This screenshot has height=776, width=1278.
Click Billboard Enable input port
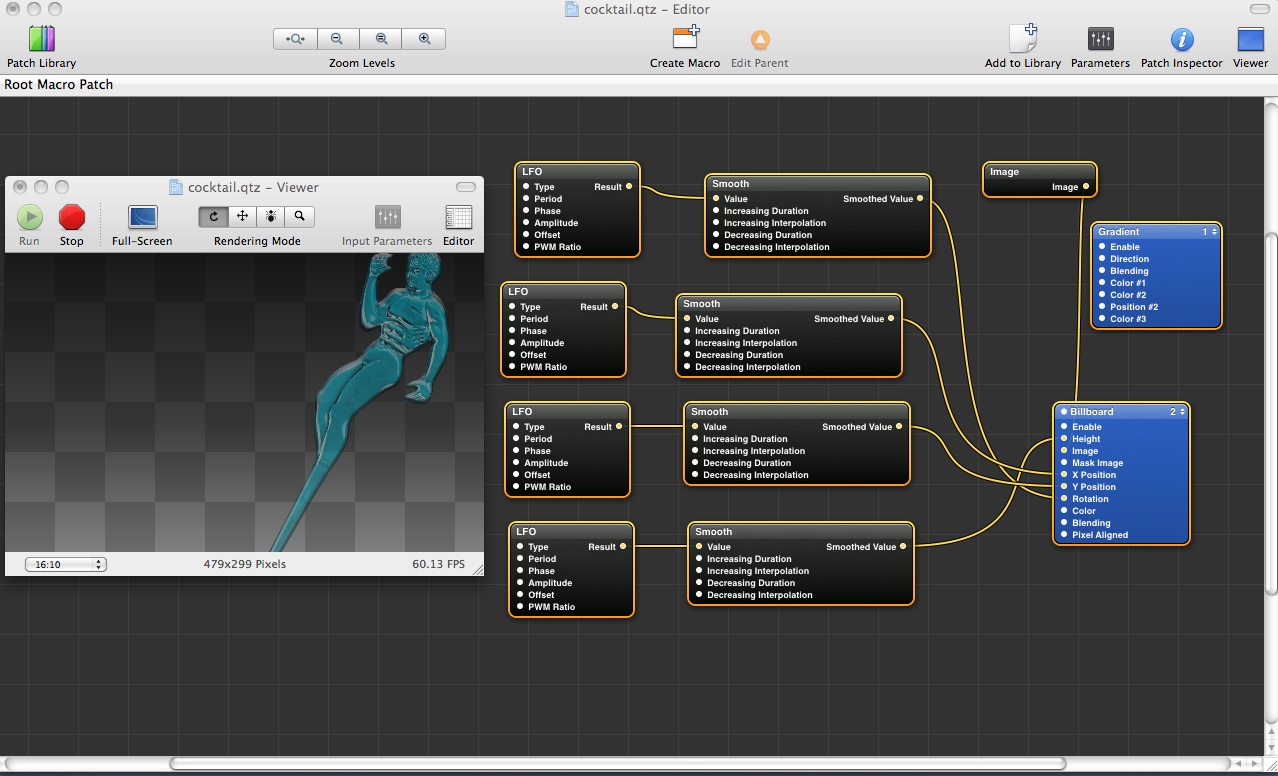pyautogui.click(x=1064, y=427)
